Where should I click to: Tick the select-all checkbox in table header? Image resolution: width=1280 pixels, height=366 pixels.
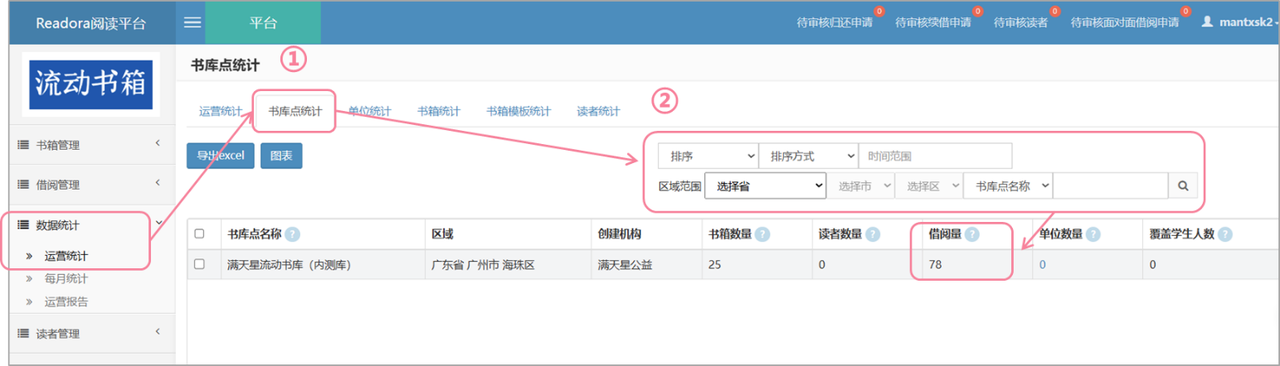[x=199, y=234]
